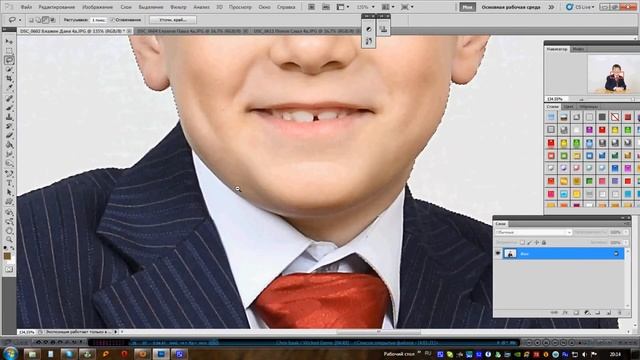Create new adjustment layer from Layers panel
The width and height of the screenshot is (640, 360).
587,313
